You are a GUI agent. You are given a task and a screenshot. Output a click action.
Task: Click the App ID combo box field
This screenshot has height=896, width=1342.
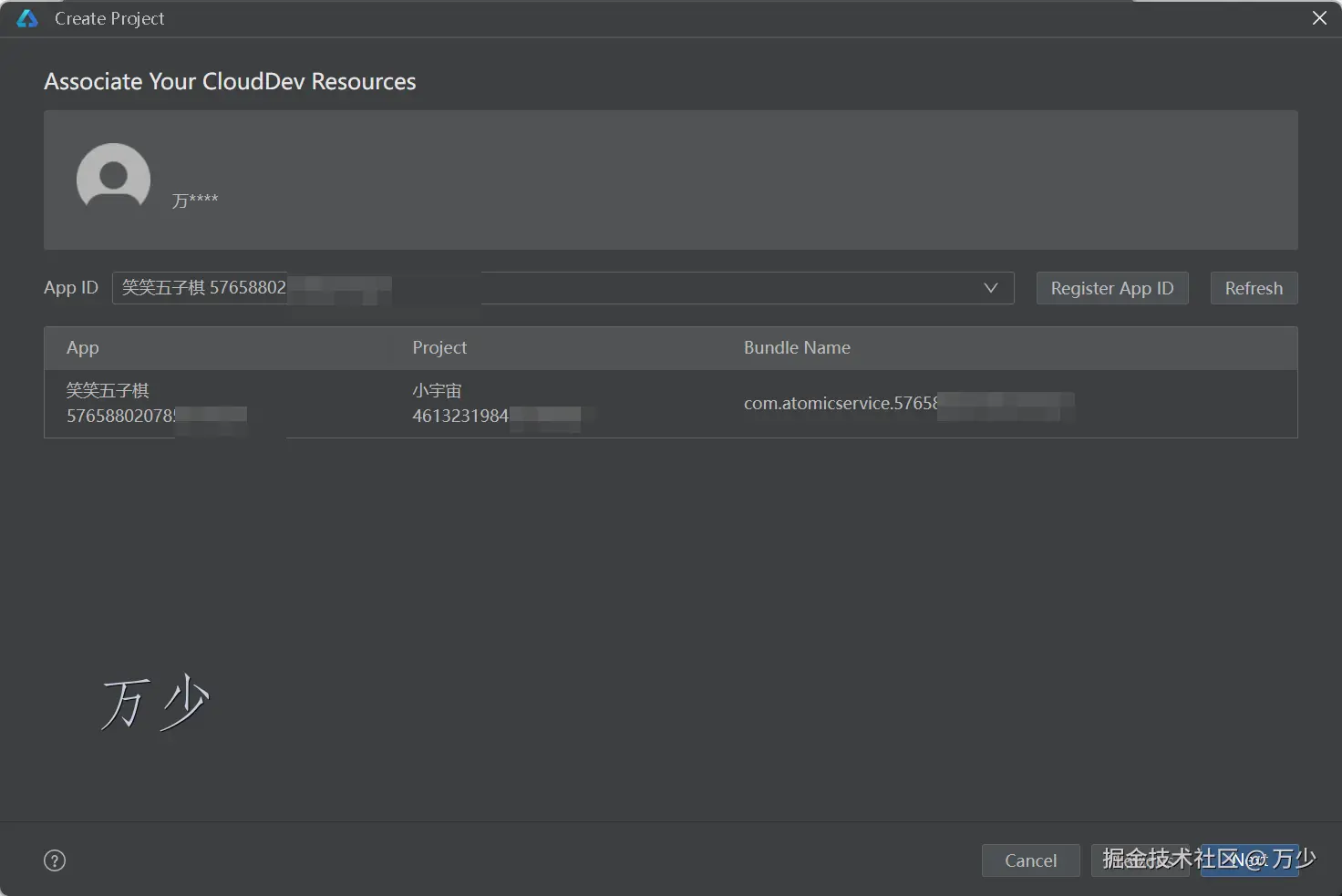(x=547, y=288)
